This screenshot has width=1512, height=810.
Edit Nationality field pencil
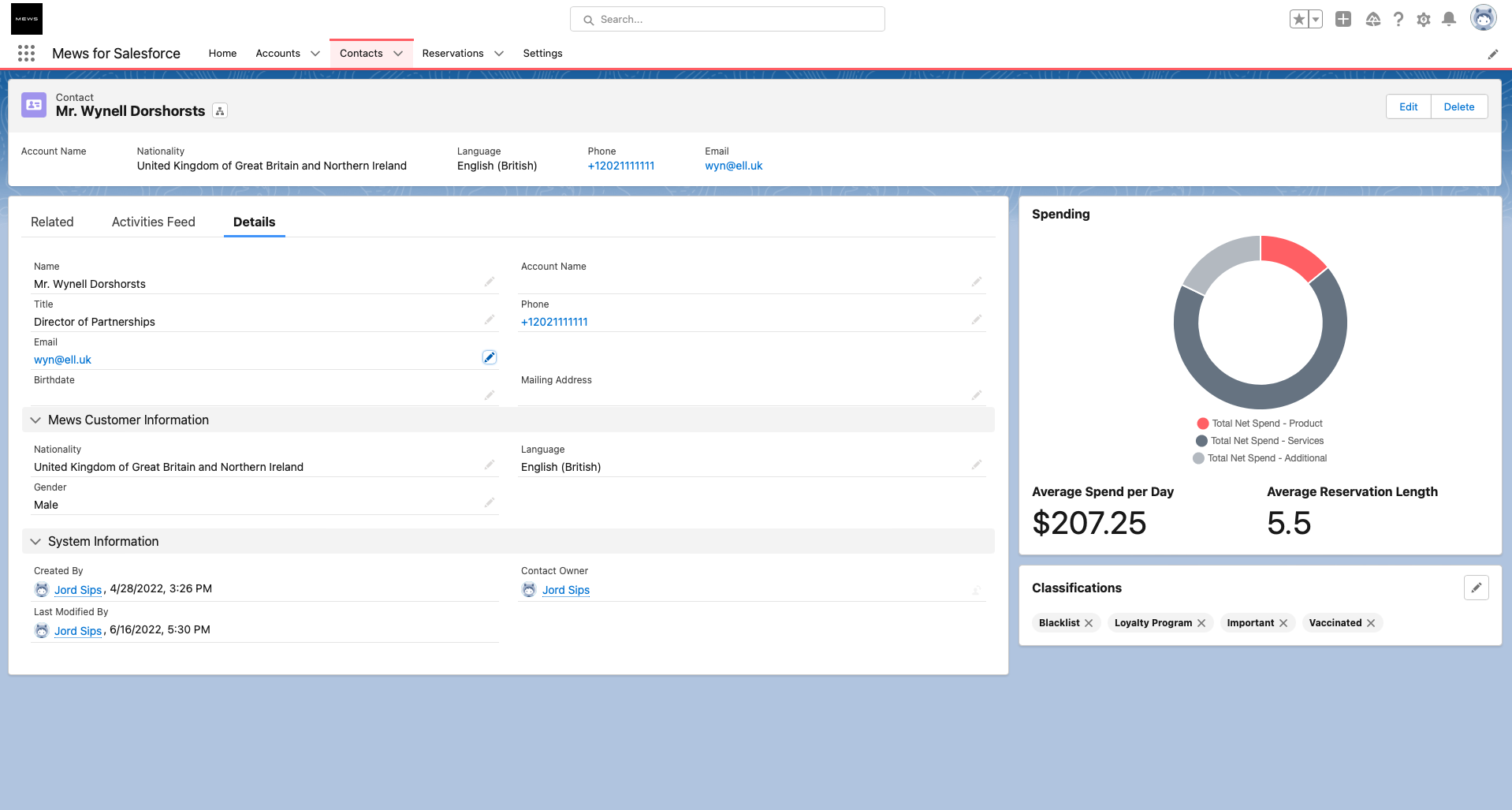(x=490, y=465)
